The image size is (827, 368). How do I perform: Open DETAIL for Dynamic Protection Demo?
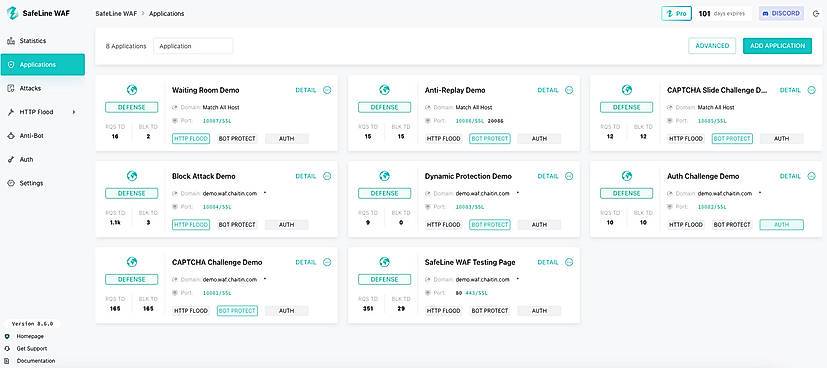tap(547, 176)
